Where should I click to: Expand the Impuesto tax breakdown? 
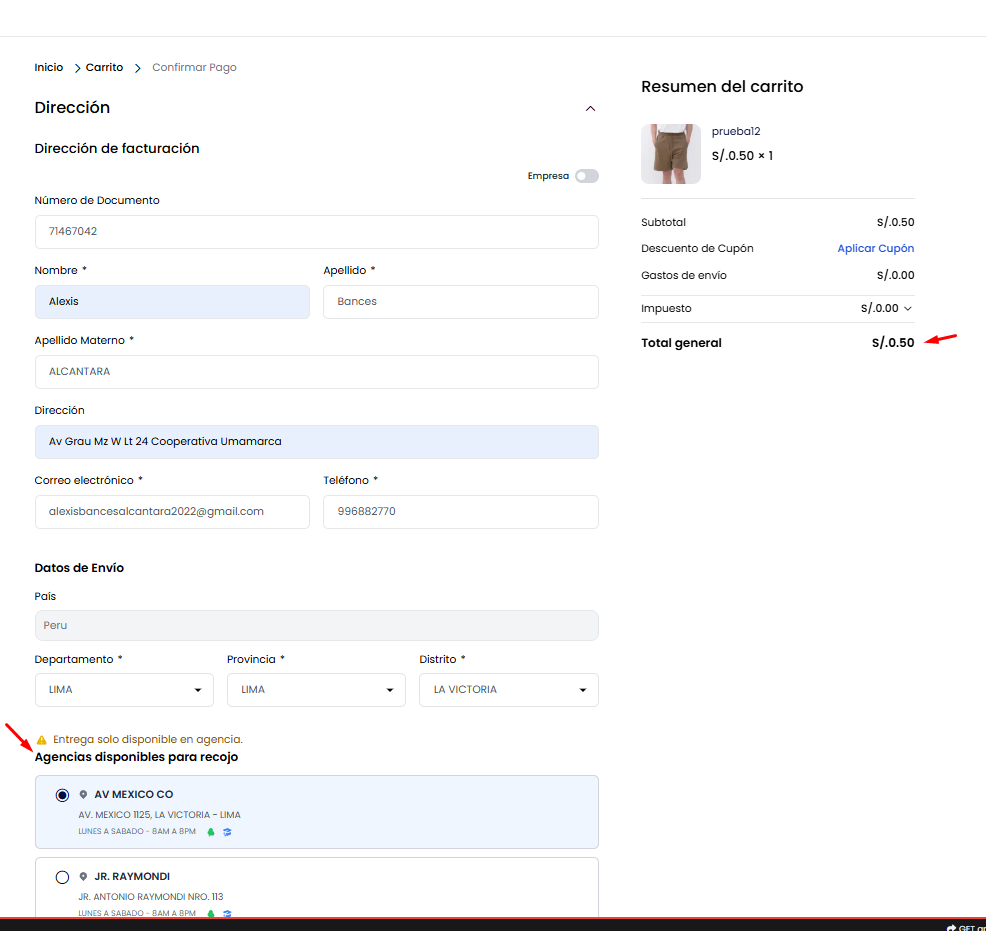[x=908, y=309]
